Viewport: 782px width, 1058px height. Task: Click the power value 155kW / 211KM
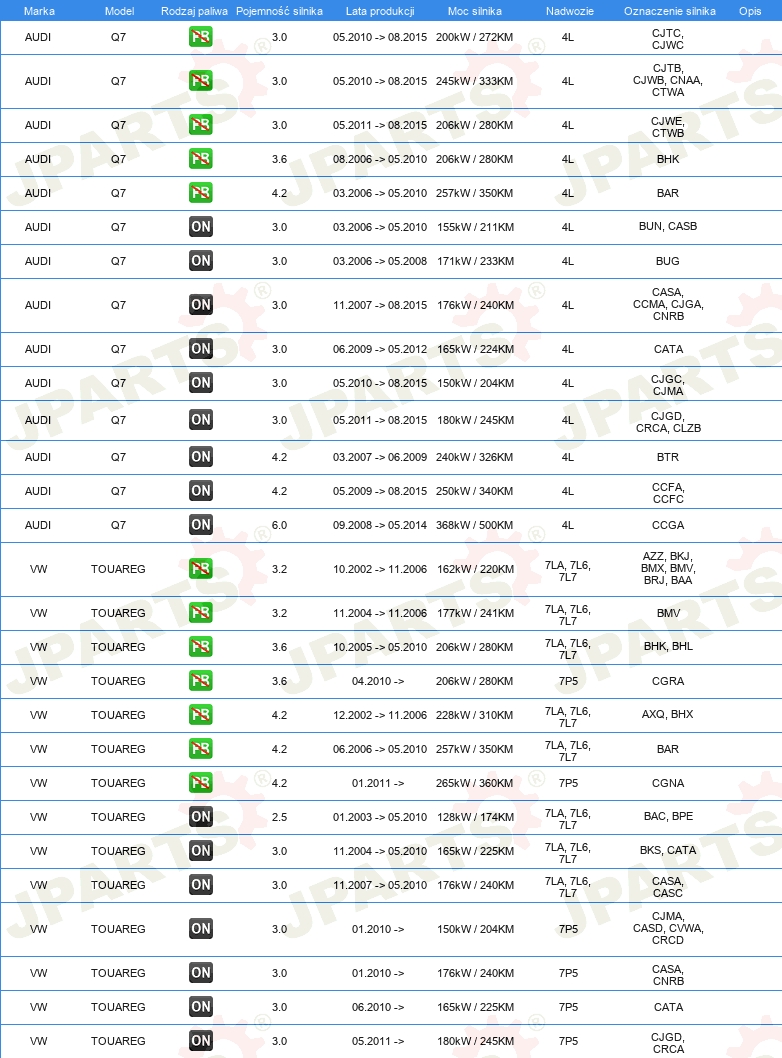coord(476,227)
